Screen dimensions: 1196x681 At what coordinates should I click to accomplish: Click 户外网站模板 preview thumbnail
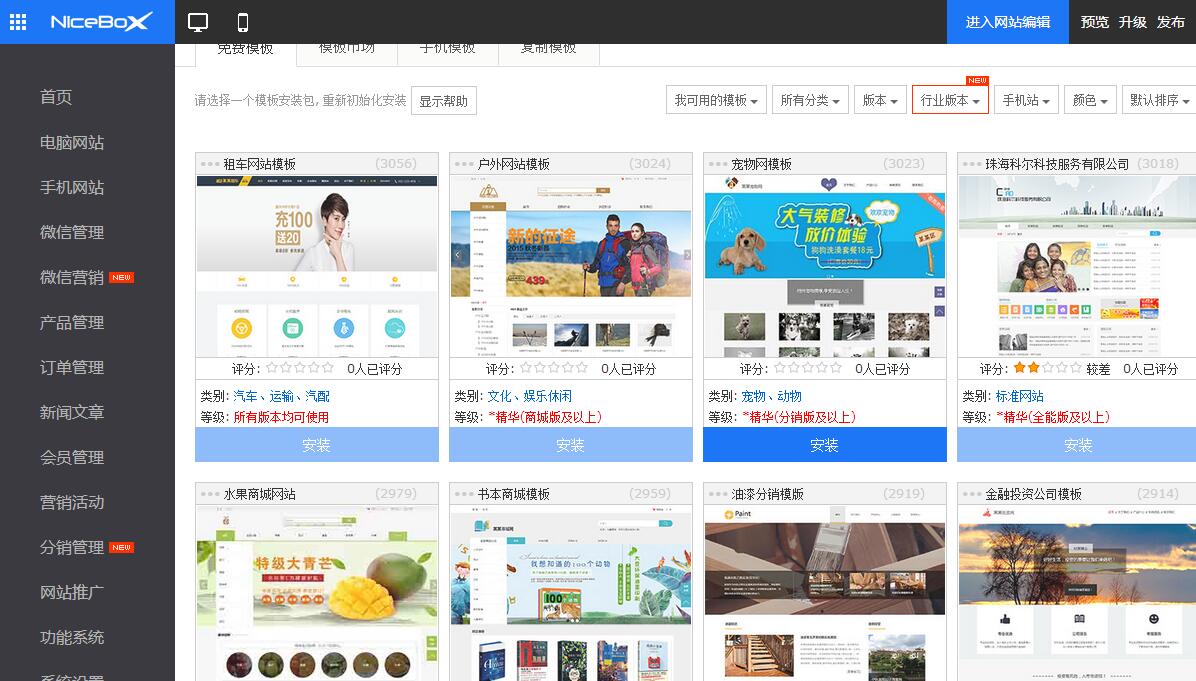(571, 266)
